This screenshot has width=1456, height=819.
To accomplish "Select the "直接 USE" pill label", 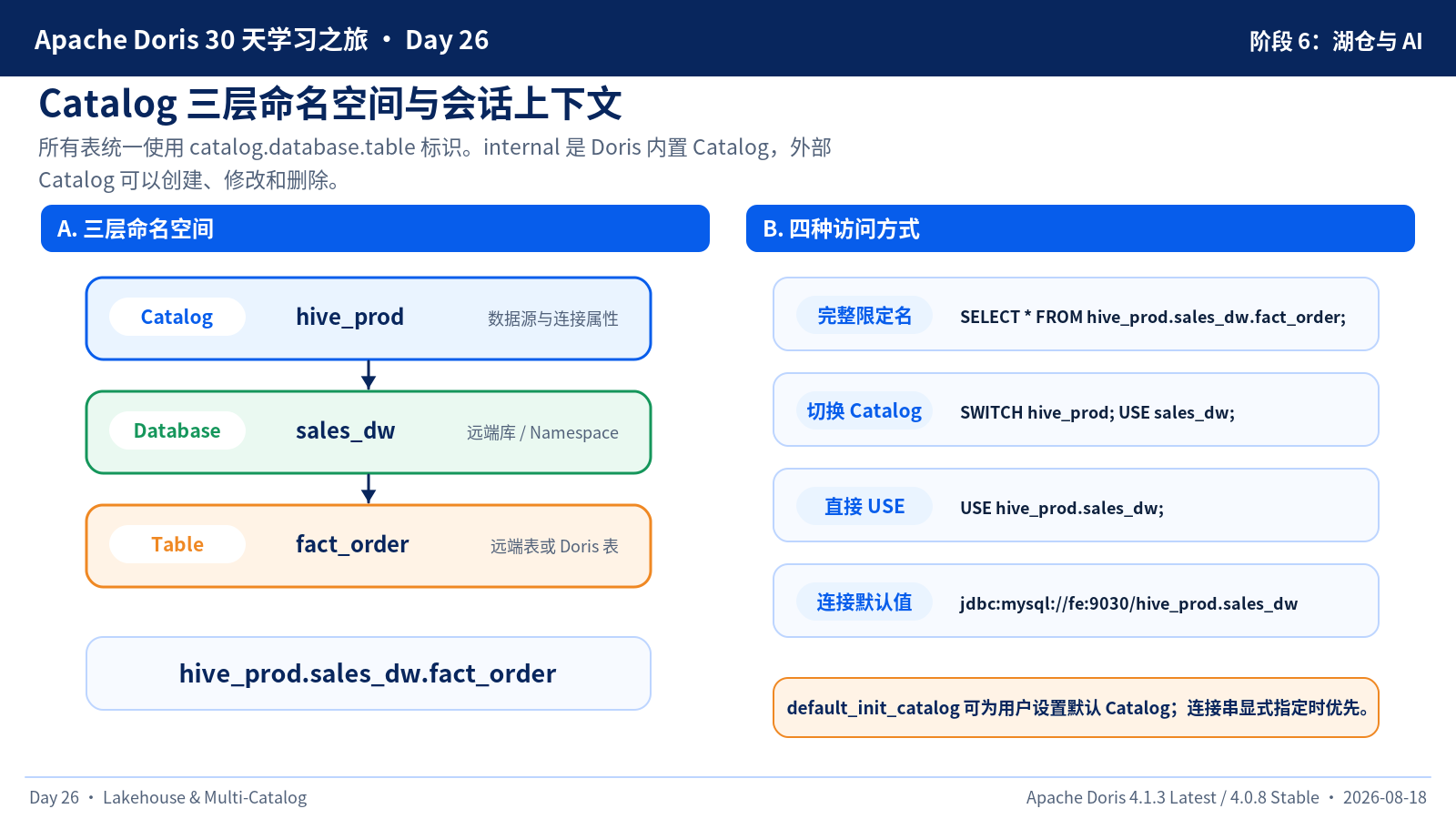I will 864,506.
